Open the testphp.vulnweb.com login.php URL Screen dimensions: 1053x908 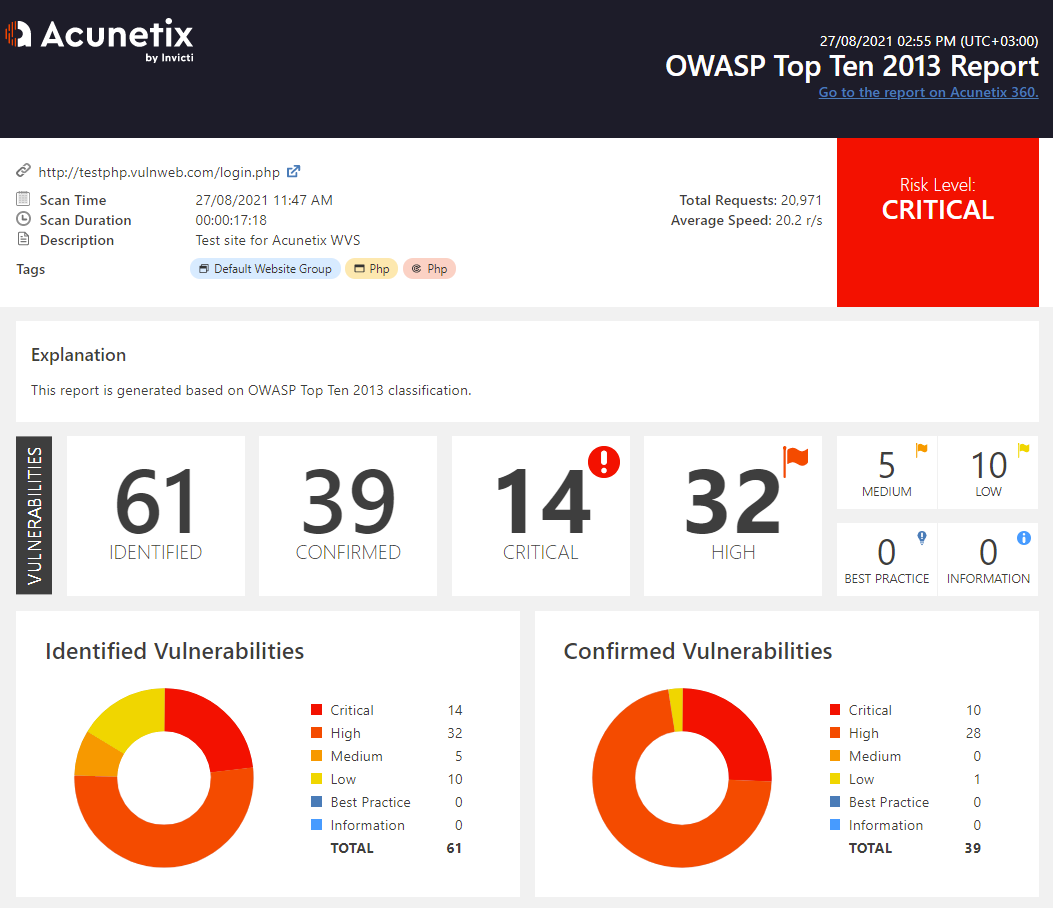tap(159, 172)
